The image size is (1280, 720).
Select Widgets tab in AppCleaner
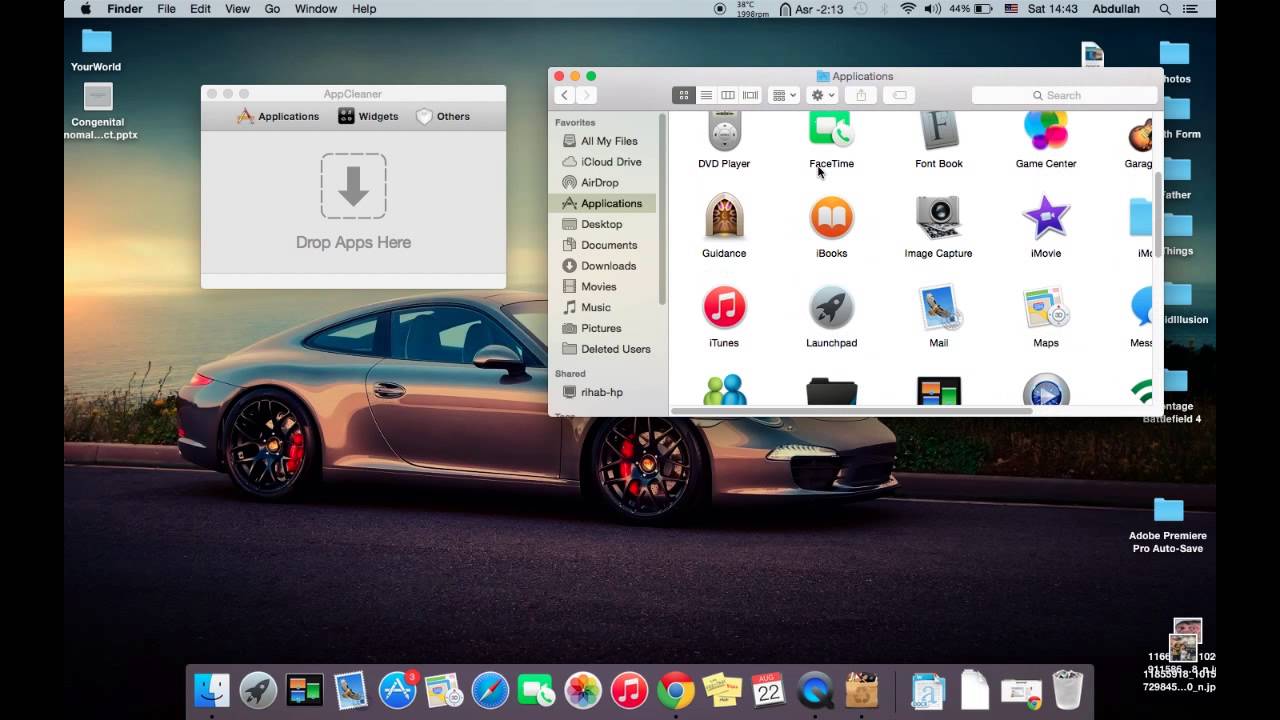point(368,116)
